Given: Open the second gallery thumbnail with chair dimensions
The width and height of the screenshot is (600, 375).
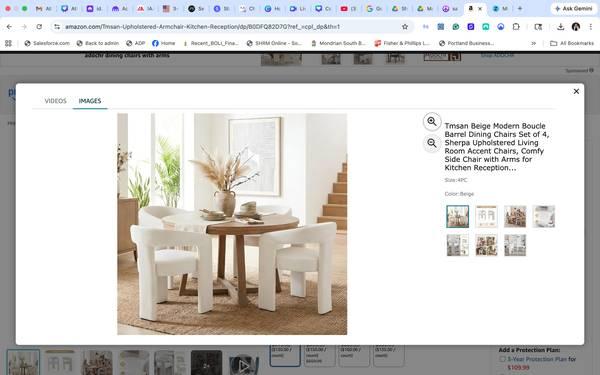Looking at the screenshot, I should [x=486, y=217].
